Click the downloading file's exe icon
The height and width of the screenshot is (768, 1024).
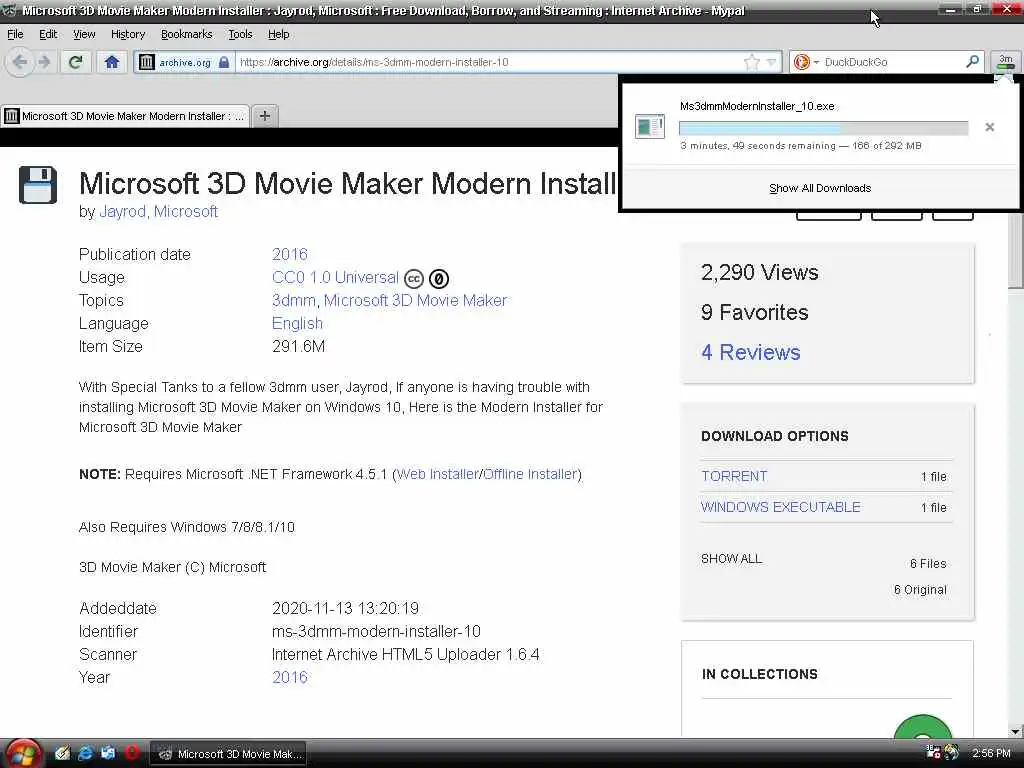coord(650,126)
